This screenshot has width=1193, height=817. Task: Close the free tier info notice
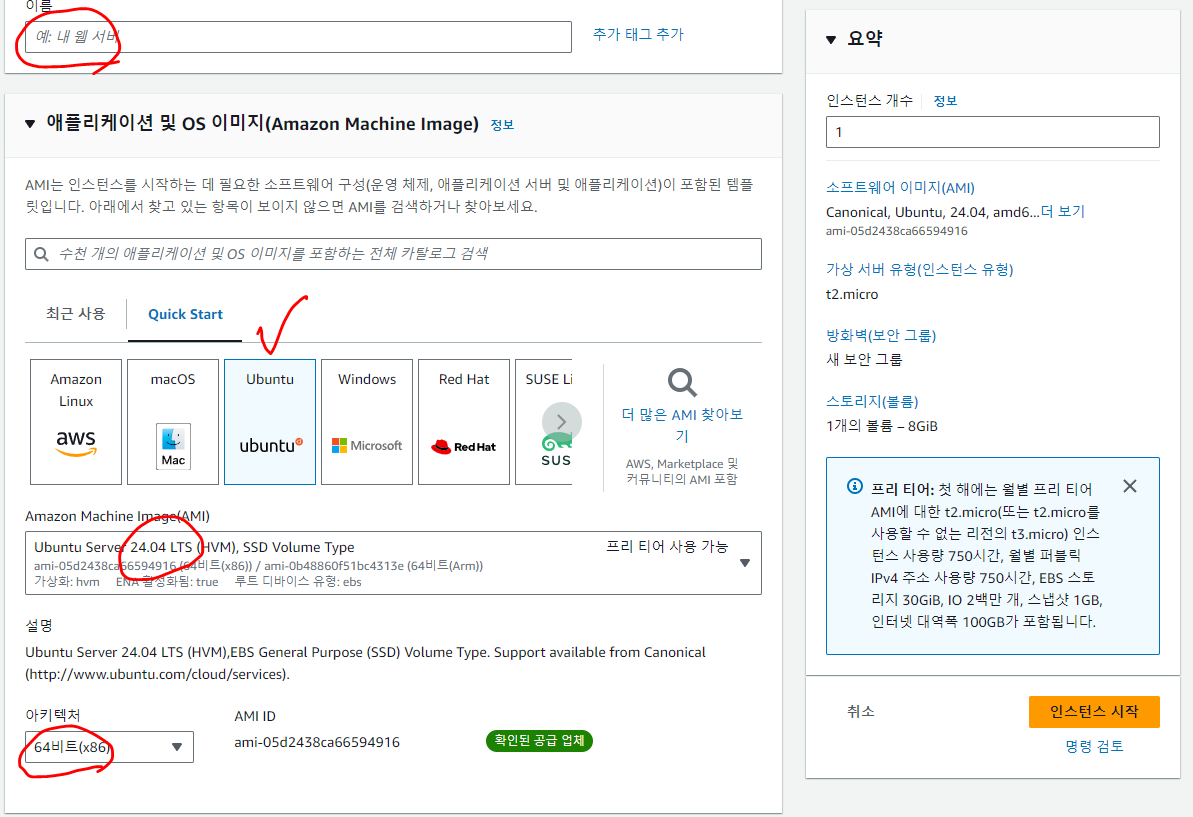pyautogui.click(x=1130, y=486)
